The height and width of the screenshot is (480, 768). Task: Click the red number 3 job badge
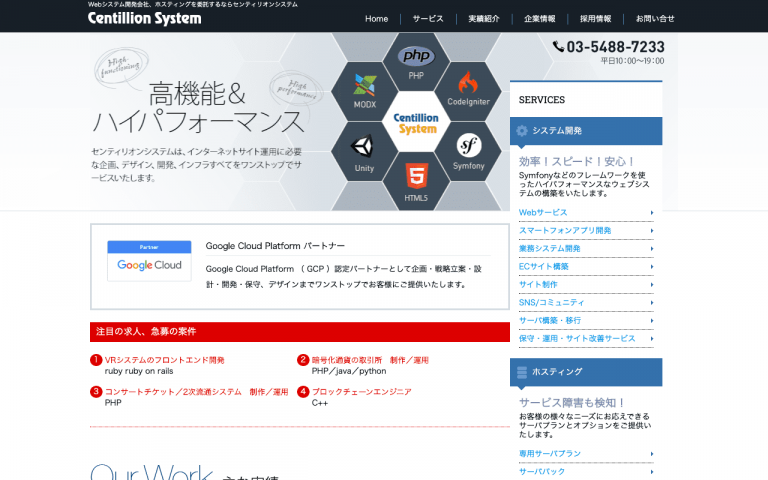click(96, 391)
